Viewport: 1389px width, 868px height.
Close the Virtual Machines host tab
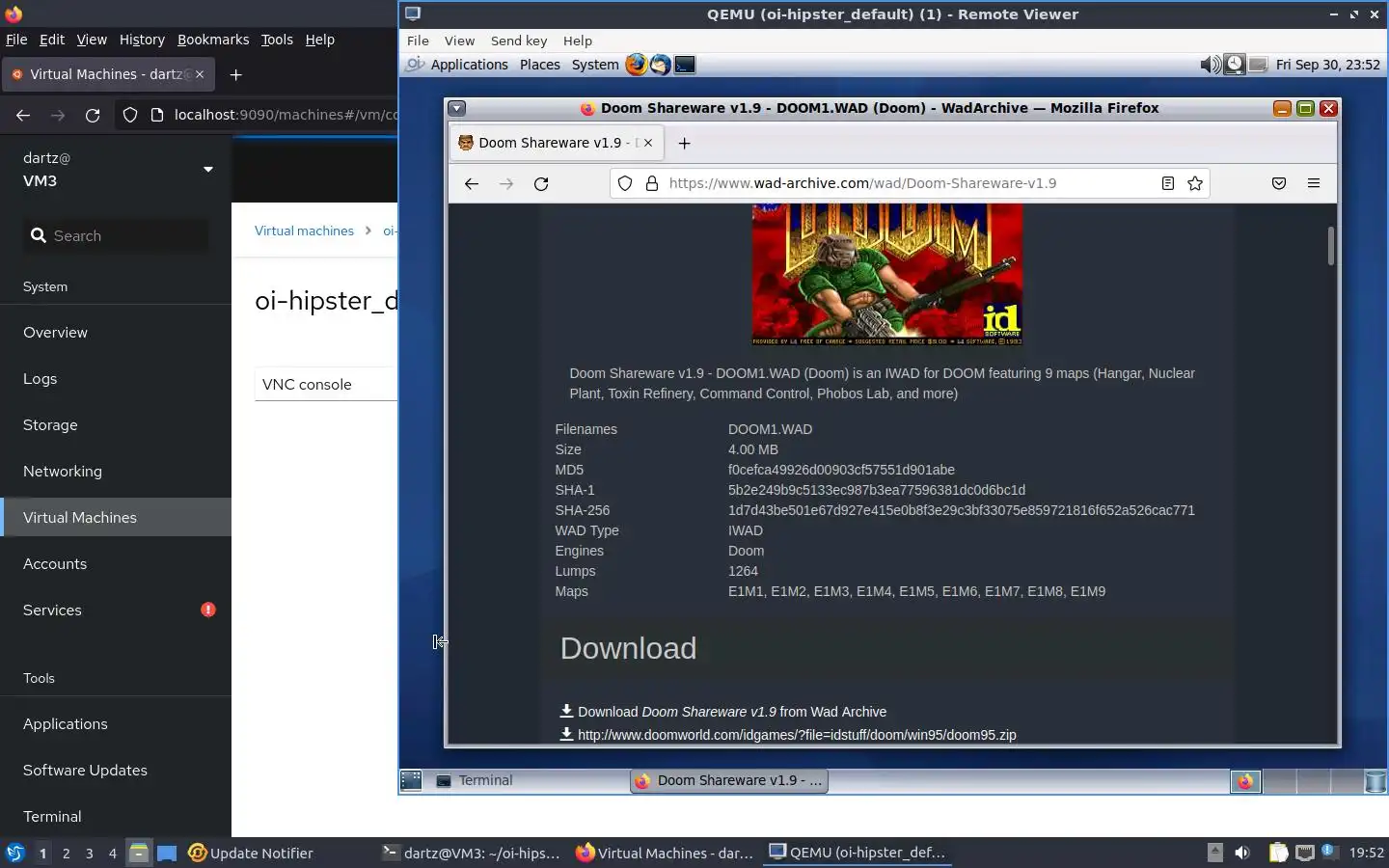[200, 74]
